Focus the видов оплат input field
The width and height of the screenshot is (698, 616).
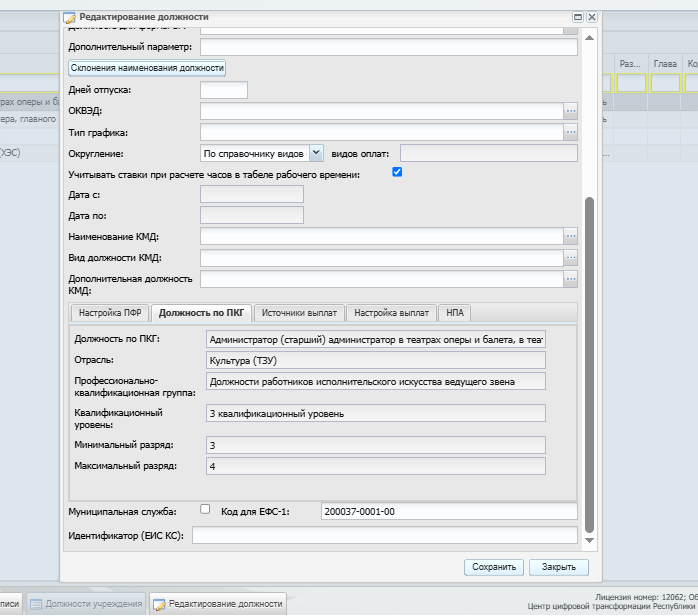click(489, 153)
